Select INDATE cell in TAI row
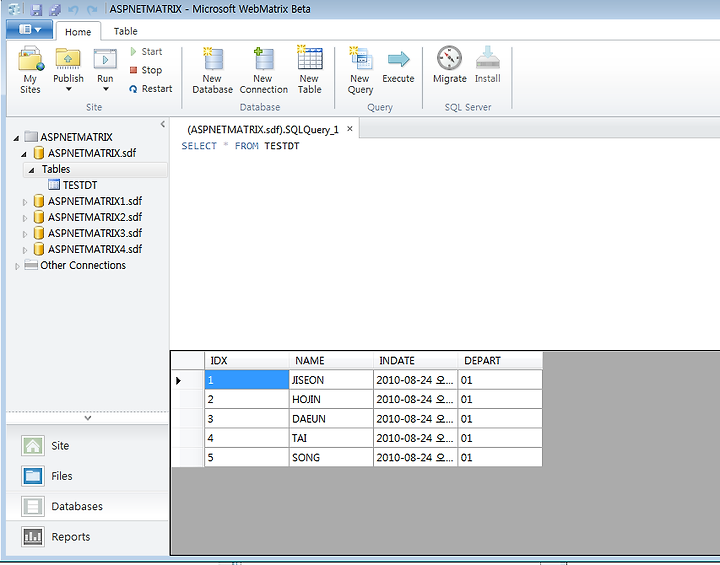720x565 pixels. pos(416,438)
